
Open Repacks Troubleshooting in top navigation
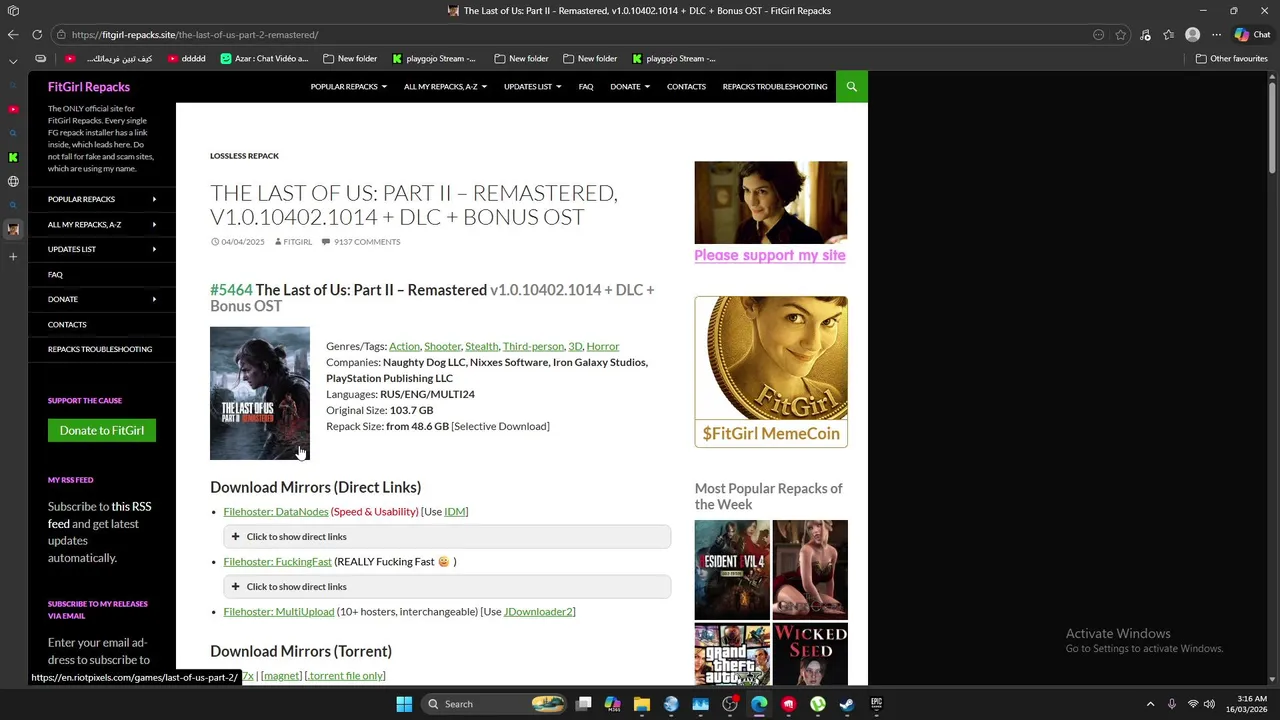775,87
